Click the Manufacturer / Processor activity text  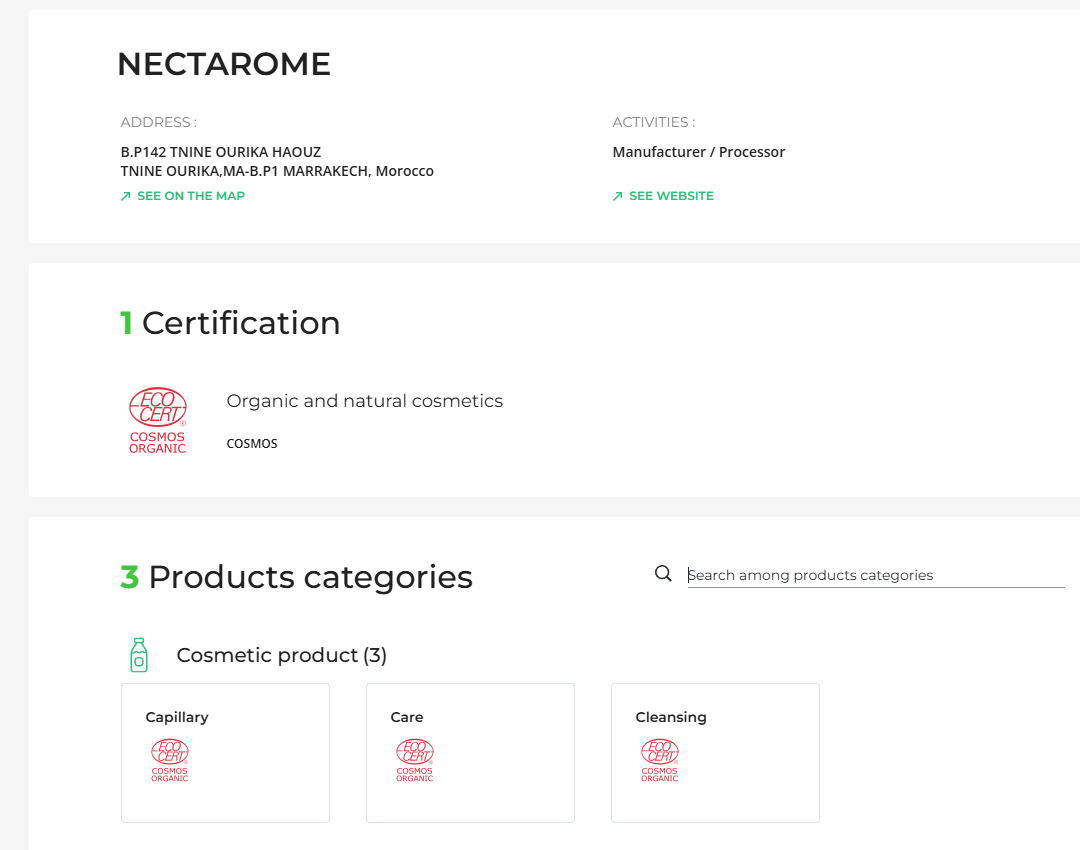699,152
